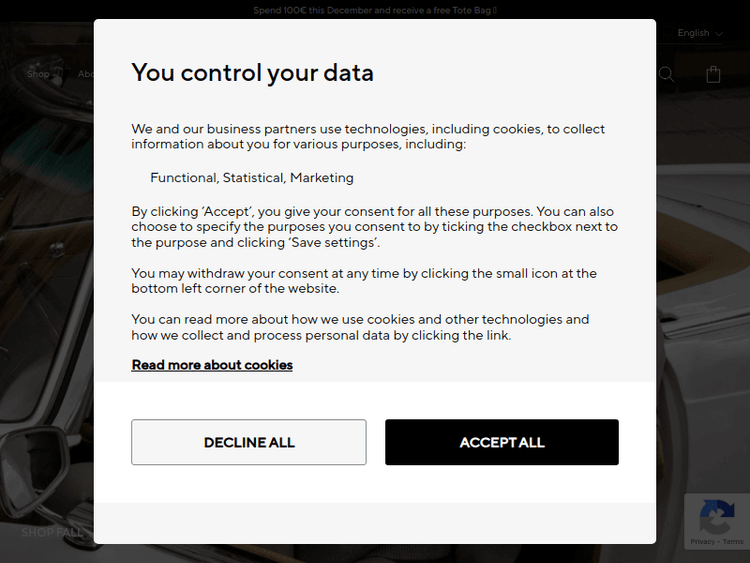Open the Shop menu item
The width and height of the screenshot is (750, 563).
pyautogui.click(x=38, y=74)
